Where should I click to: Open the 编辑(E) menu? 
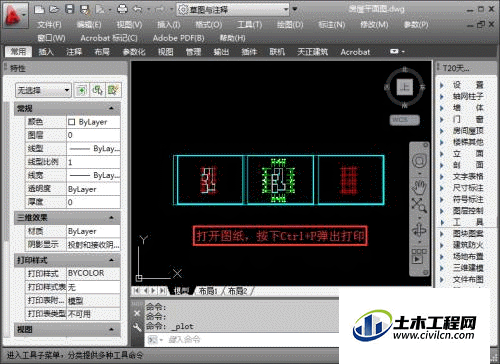click(x=89, y=25)
